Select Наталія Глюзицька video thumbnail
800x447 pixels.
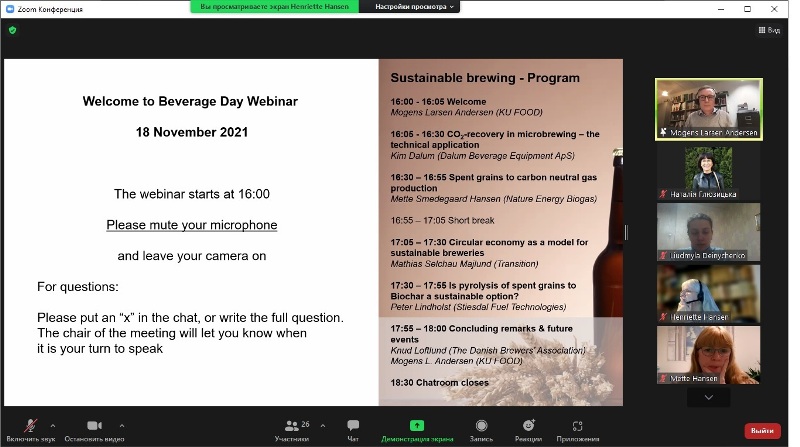(709, 170)
